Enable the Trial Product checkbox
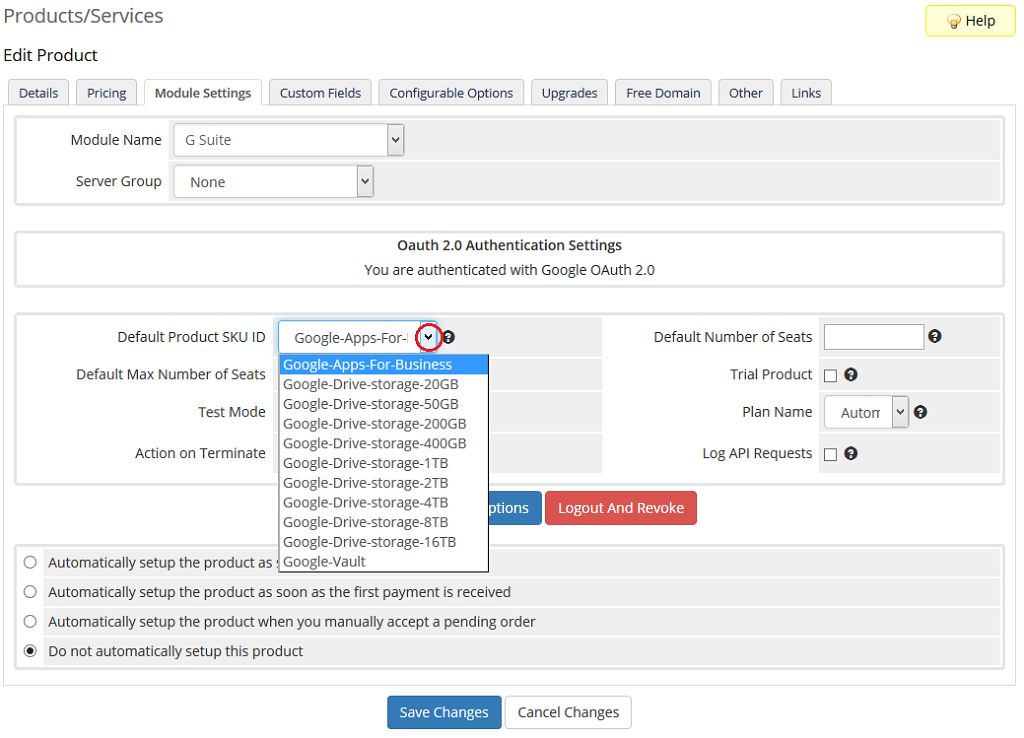This screenshot has width=1024, height=738. pos(830,376)
